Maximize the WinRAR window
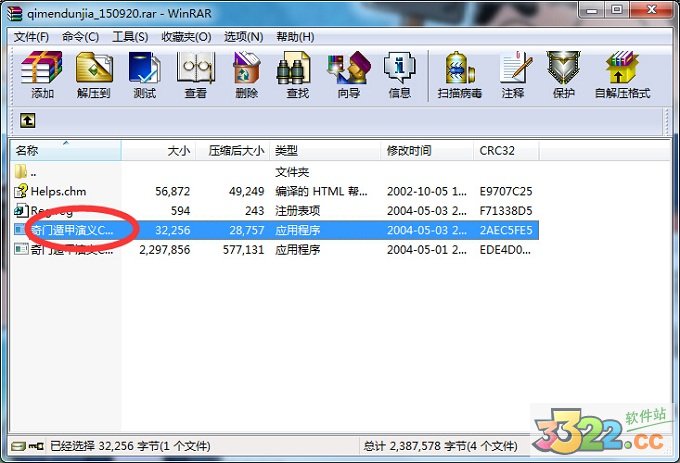 (617, 10)
